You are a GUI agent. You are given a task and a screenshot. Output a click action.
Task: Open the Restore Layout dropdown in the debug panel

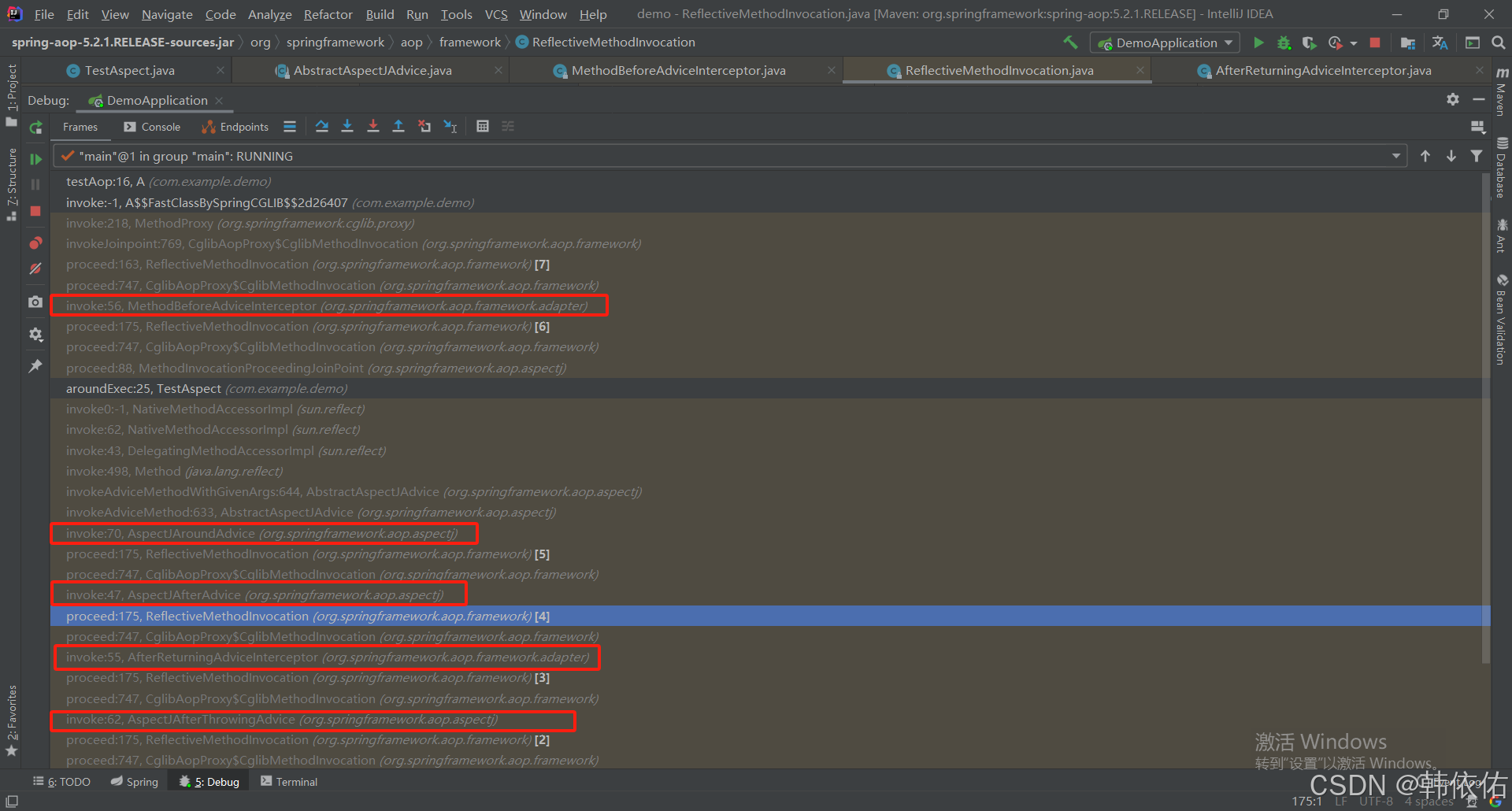pyautogui.click(x=1477, y=127)
